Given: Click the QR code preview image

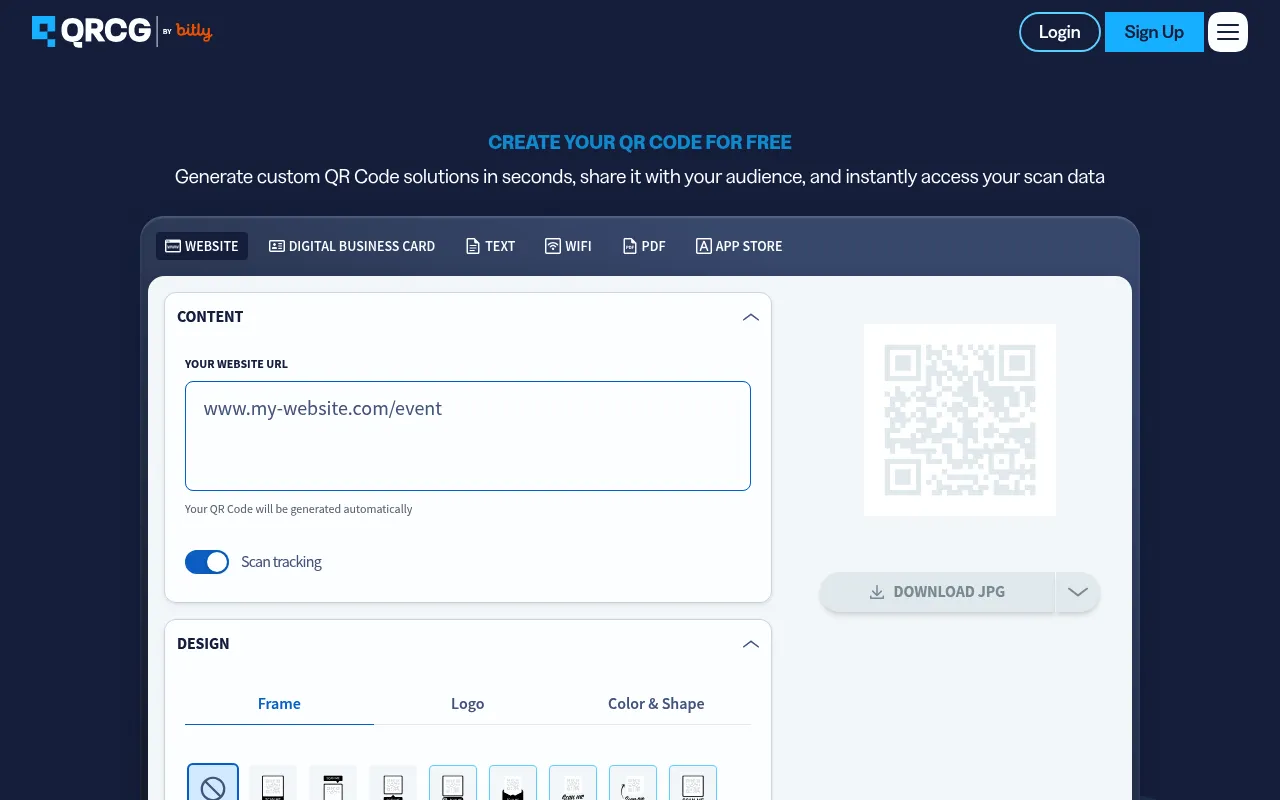Looking at the screenshot, I should click(960, 420).
